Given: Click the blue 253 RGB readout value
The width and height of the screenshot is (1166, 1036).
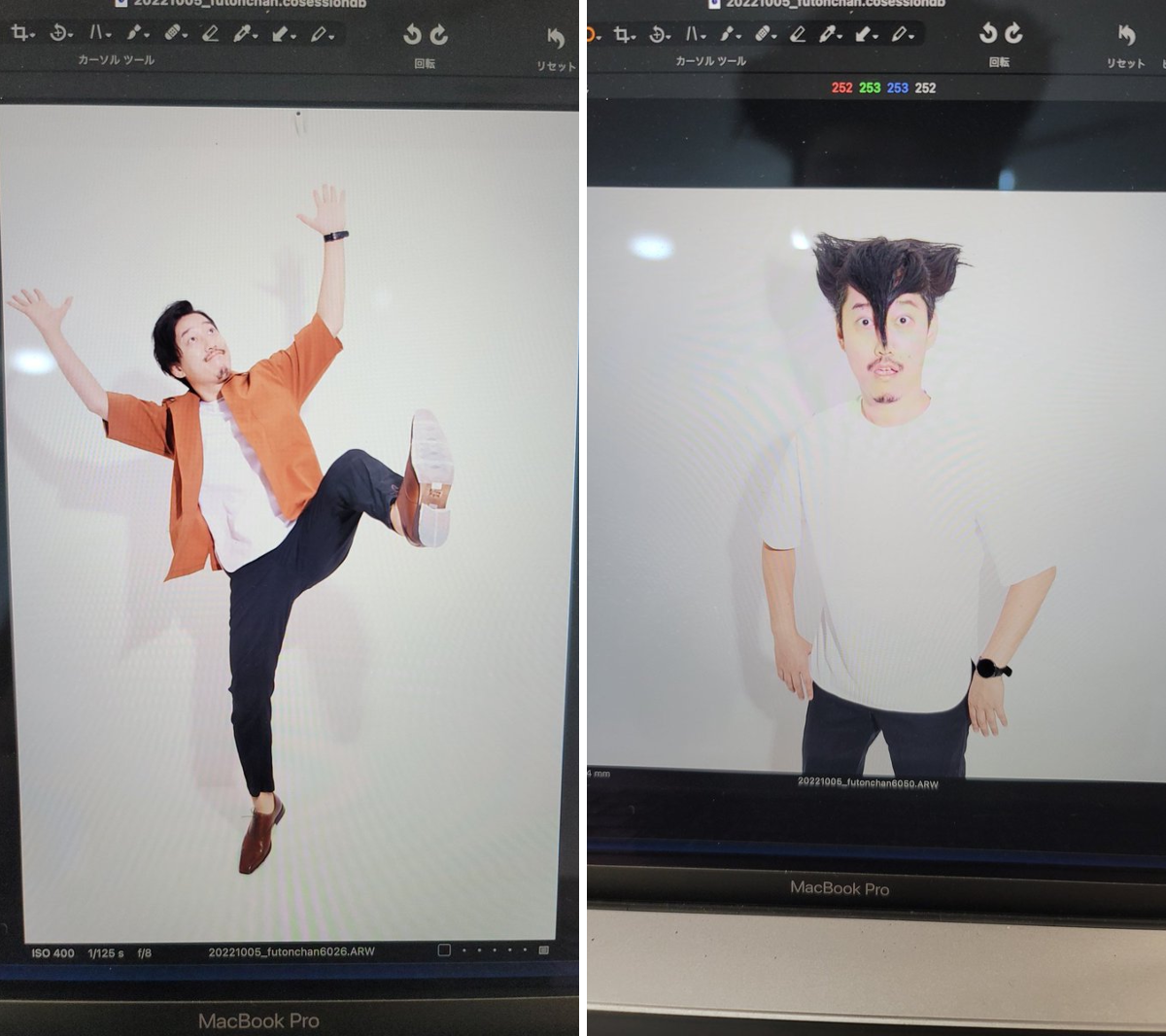Looking at the screenshot, I should (x=898, y=87).
